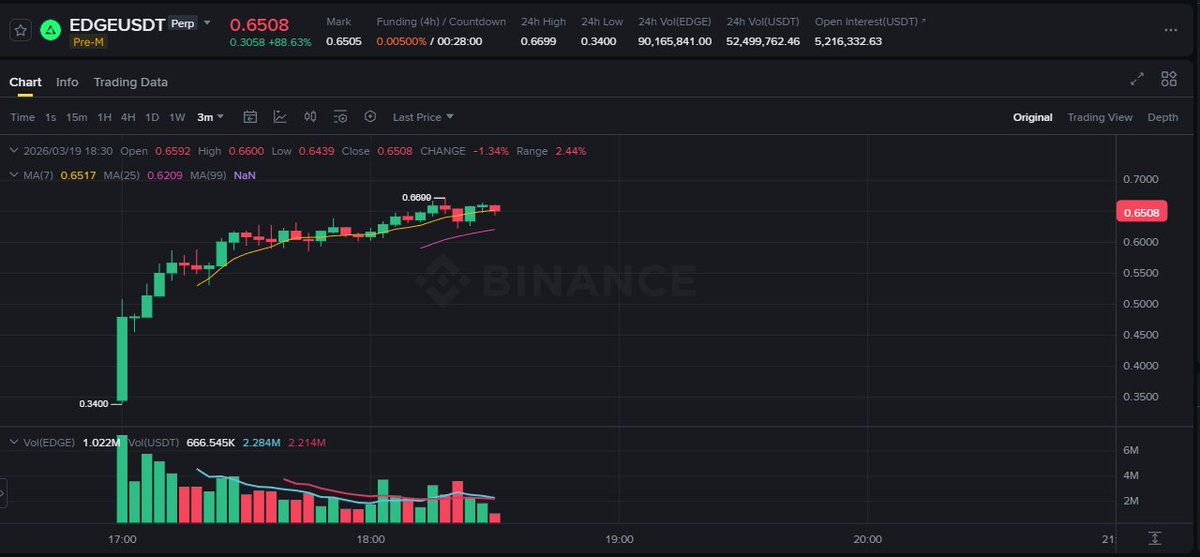Click the 24h Vol(EDGE) value 90,165,841.00
Image resolution: width=1200 pixels, height=557 pixels.
pyautogui.click(x=675, y=41)
